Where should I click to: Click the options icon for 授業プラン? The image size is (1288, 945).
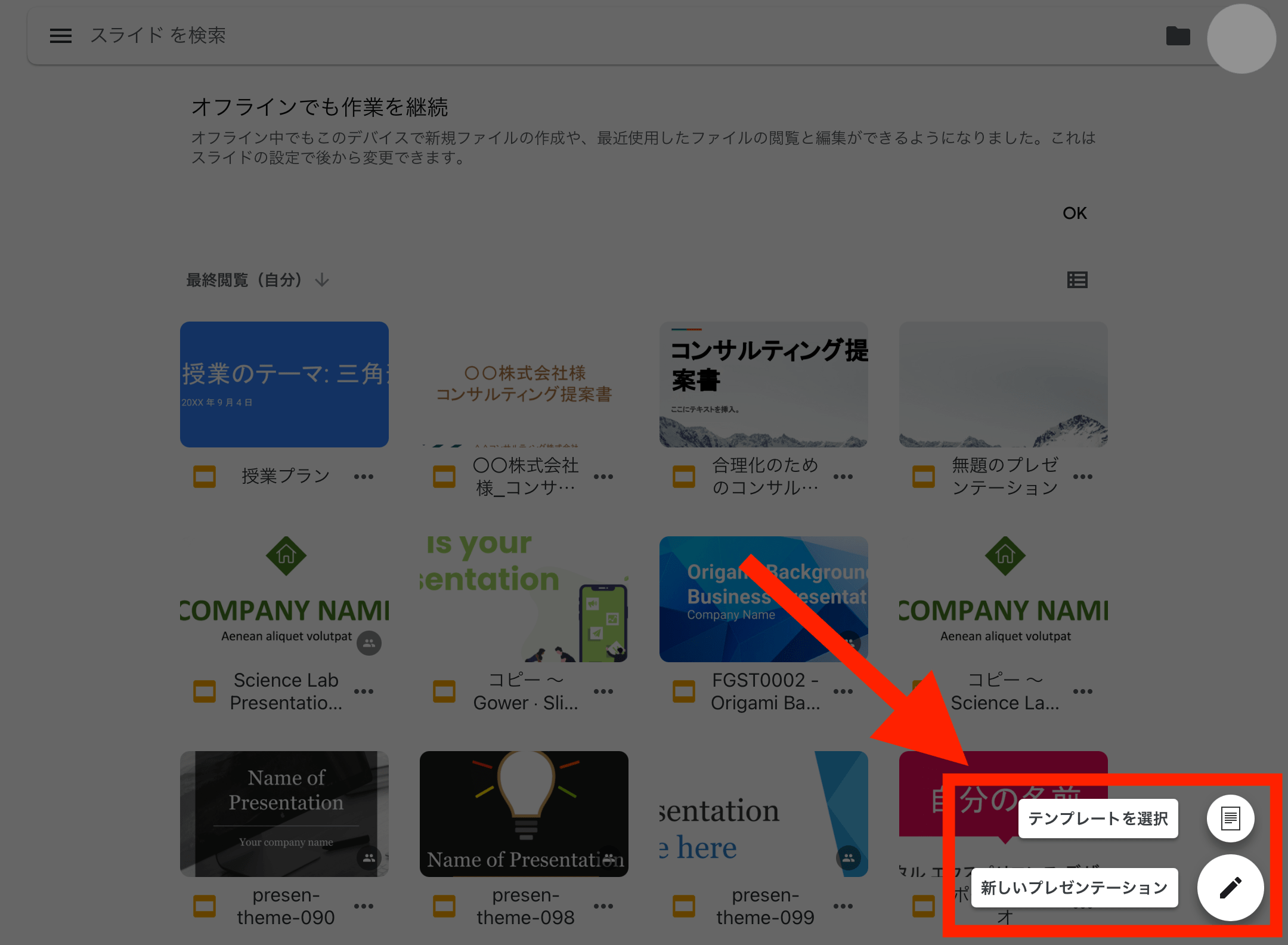tap(365, 476)
